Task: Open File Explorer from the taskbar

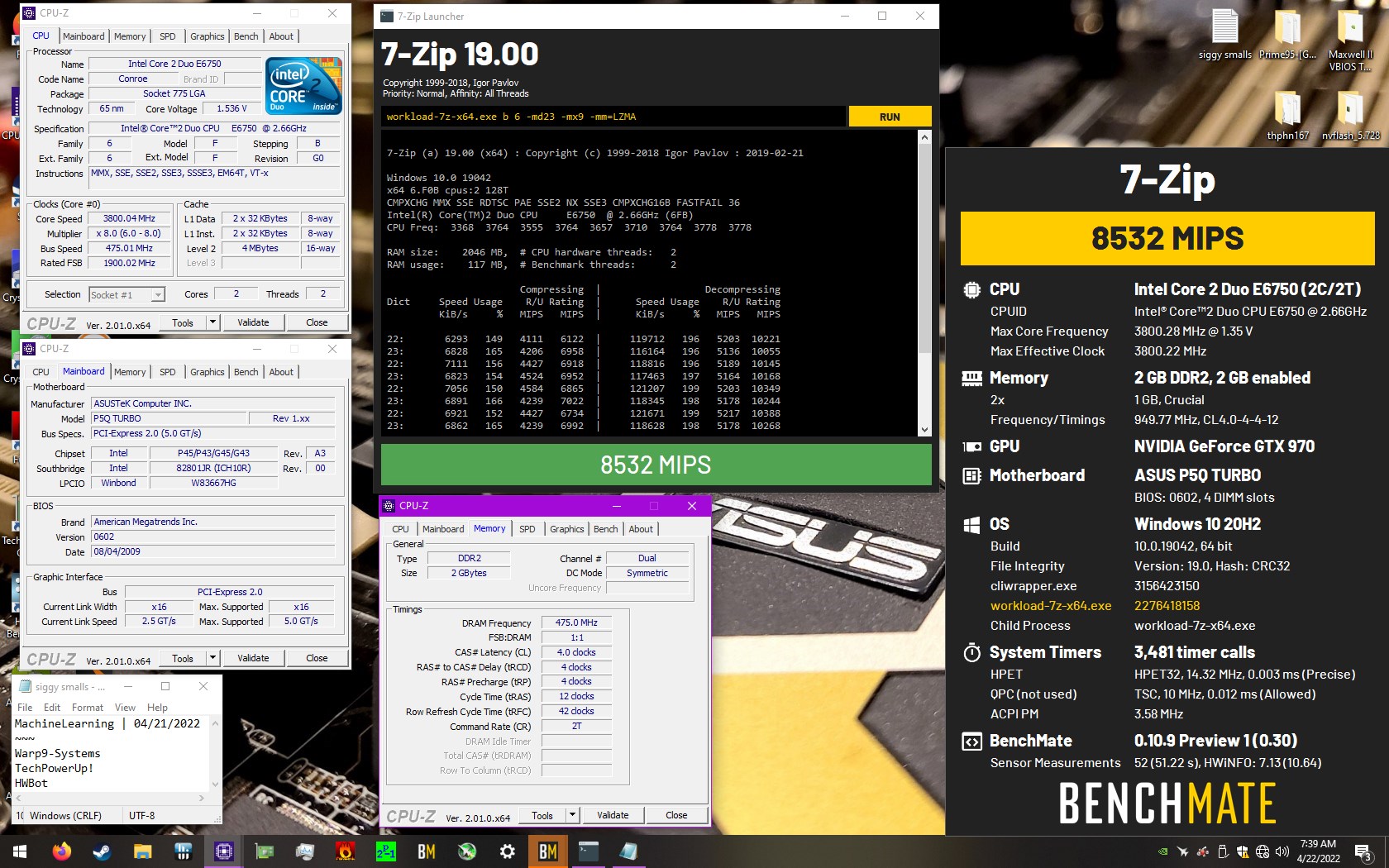Action: (x=143, y=851)
